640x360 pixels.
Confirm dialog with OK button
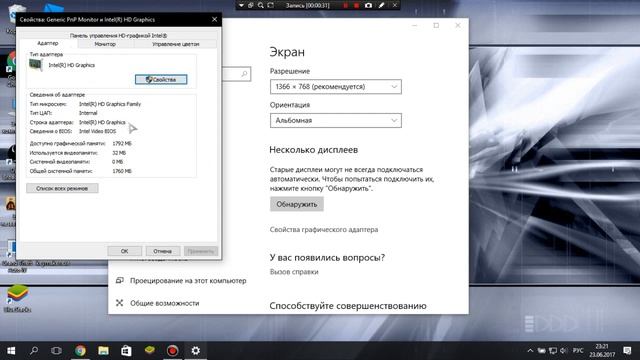click(124, 251)
